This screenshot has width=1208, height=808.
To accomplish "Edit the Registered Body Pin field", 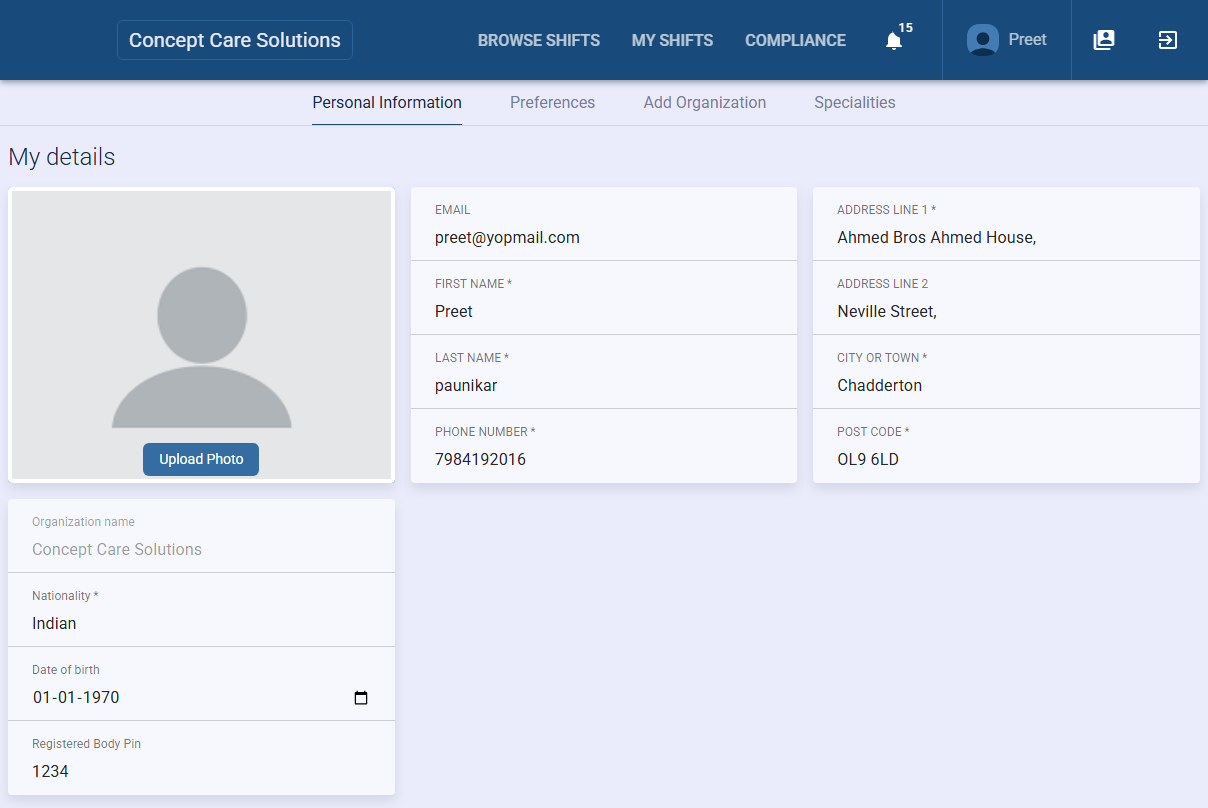I will [201, 758].
